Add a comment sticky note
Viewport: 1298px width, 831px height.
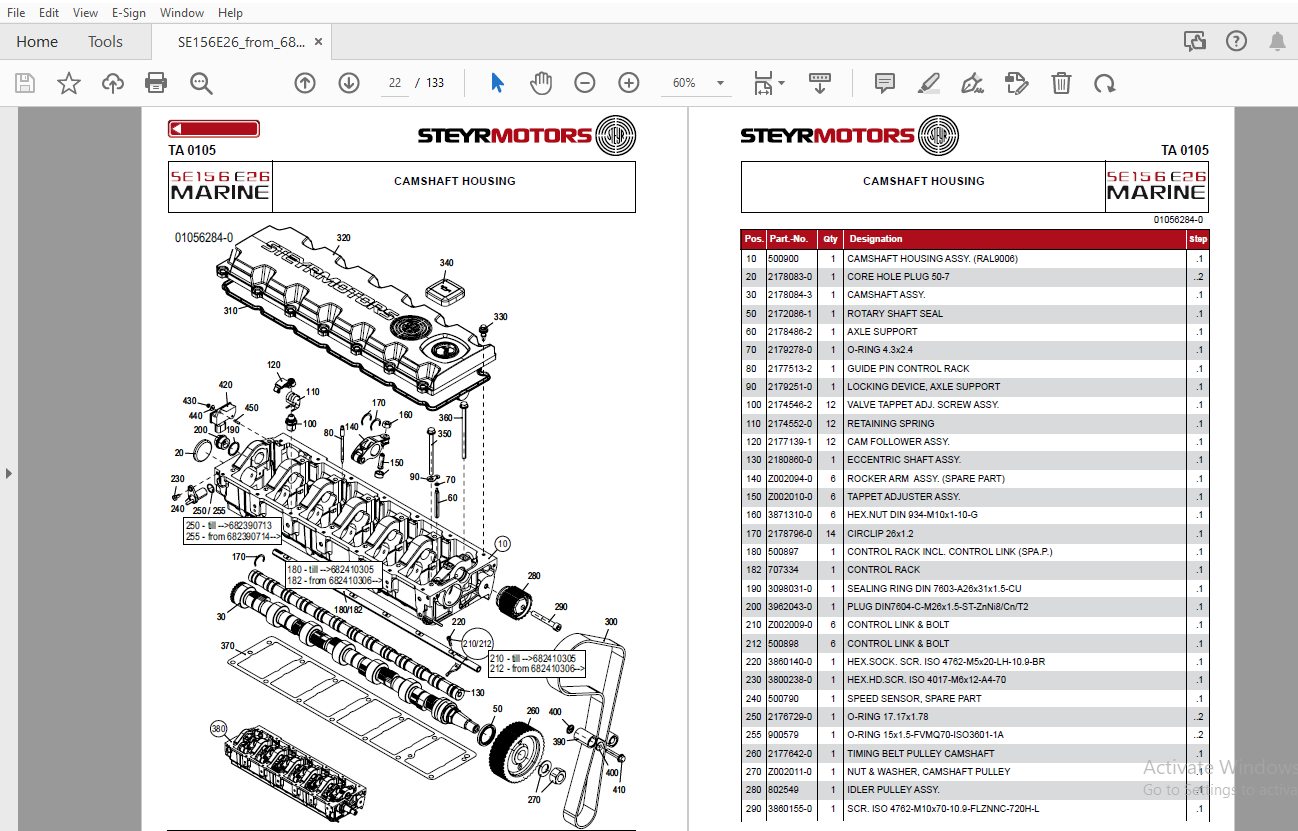click(x=884, y=83)
